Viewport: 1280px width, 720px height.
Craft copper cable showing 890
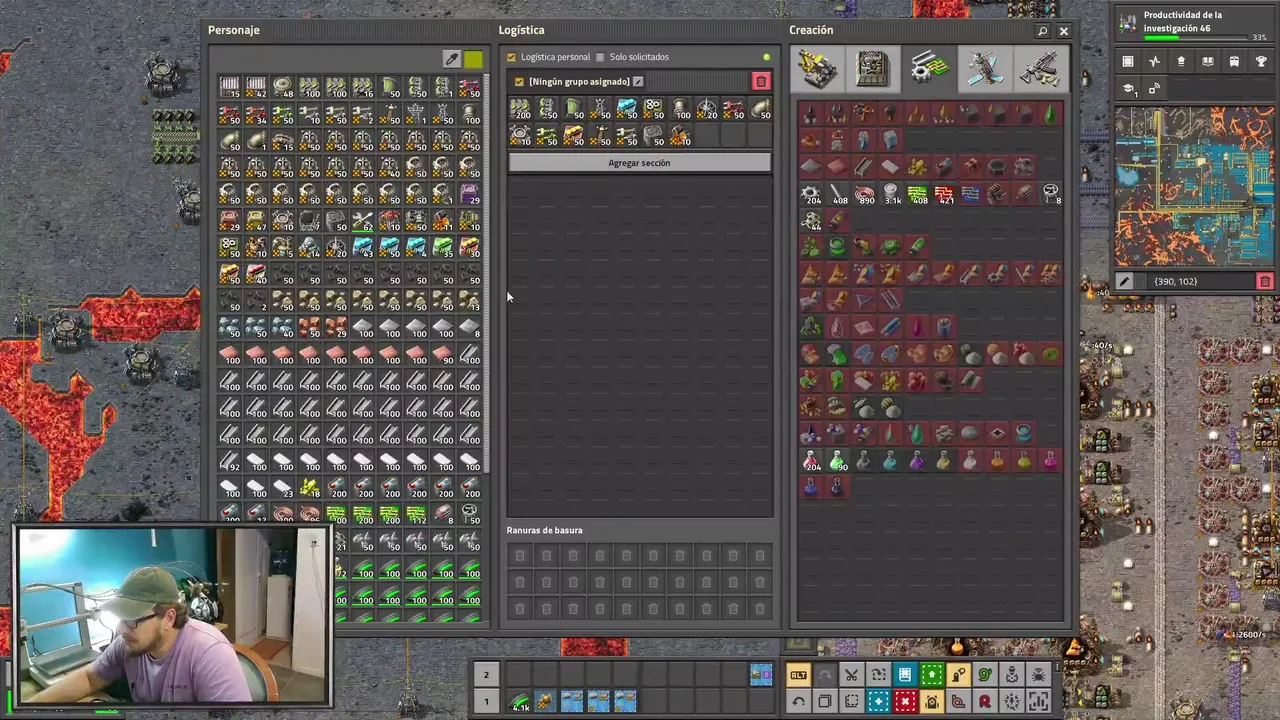click(865, 194)
